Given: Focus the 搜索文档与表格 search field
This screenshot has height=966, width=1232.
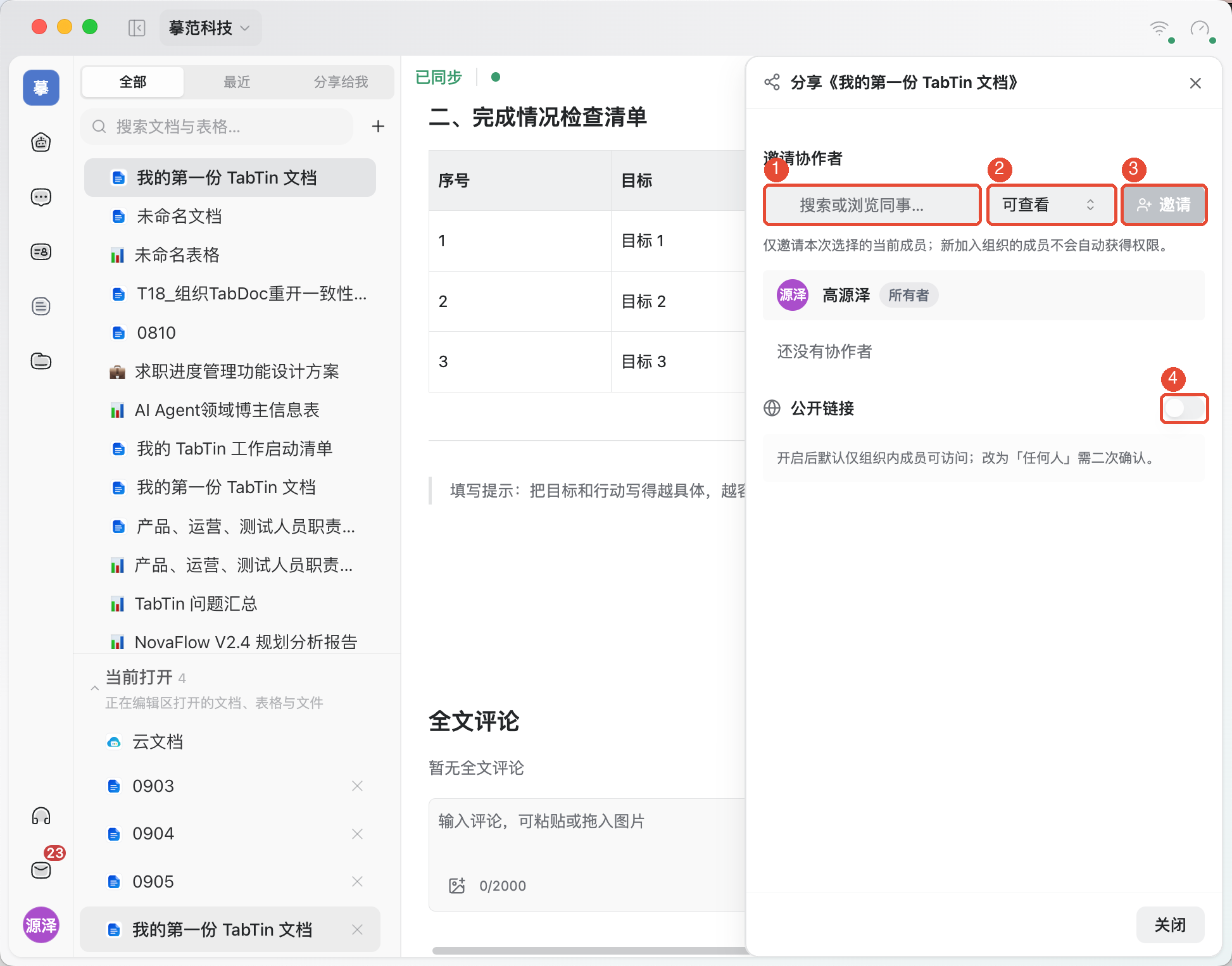Looking at the screenshot, I should (x=217, y=127).
